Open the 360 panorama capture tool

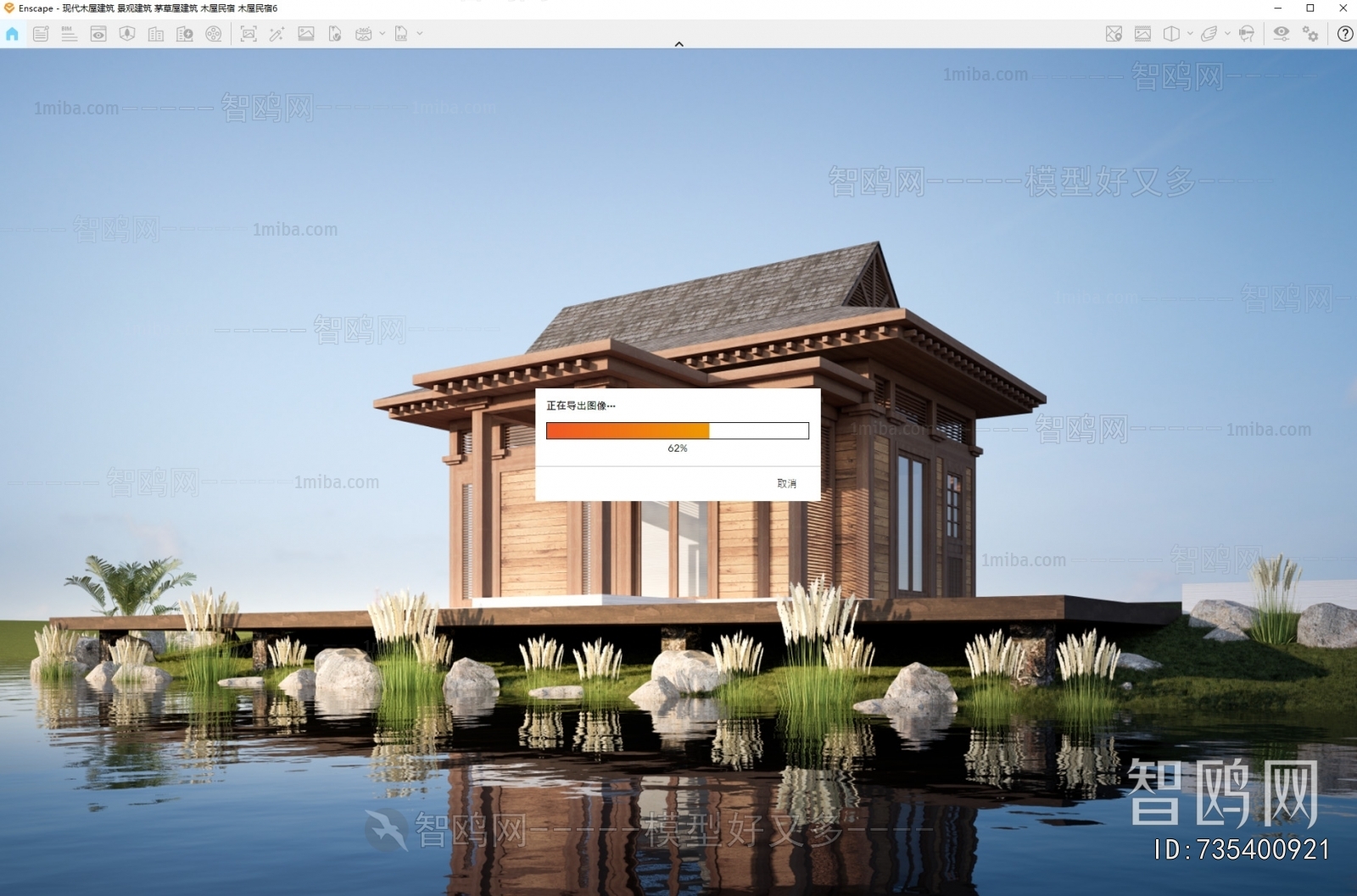coord(365,34)
